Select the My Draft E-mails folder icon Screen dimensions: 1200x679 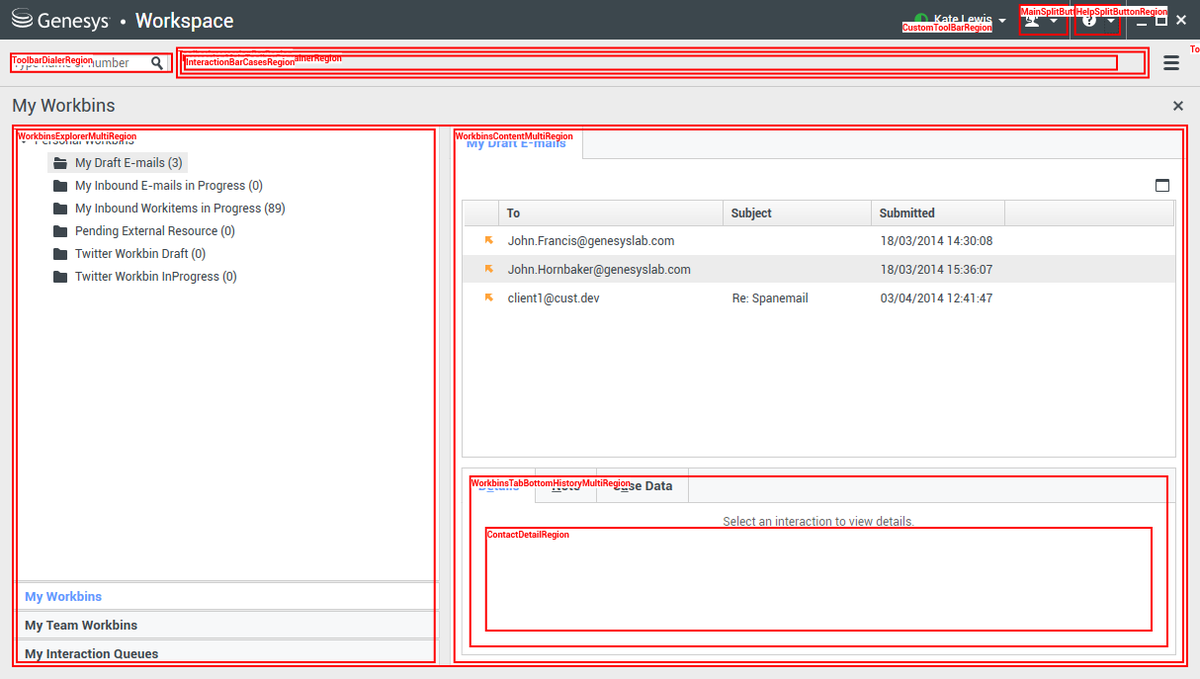point(60,163)
